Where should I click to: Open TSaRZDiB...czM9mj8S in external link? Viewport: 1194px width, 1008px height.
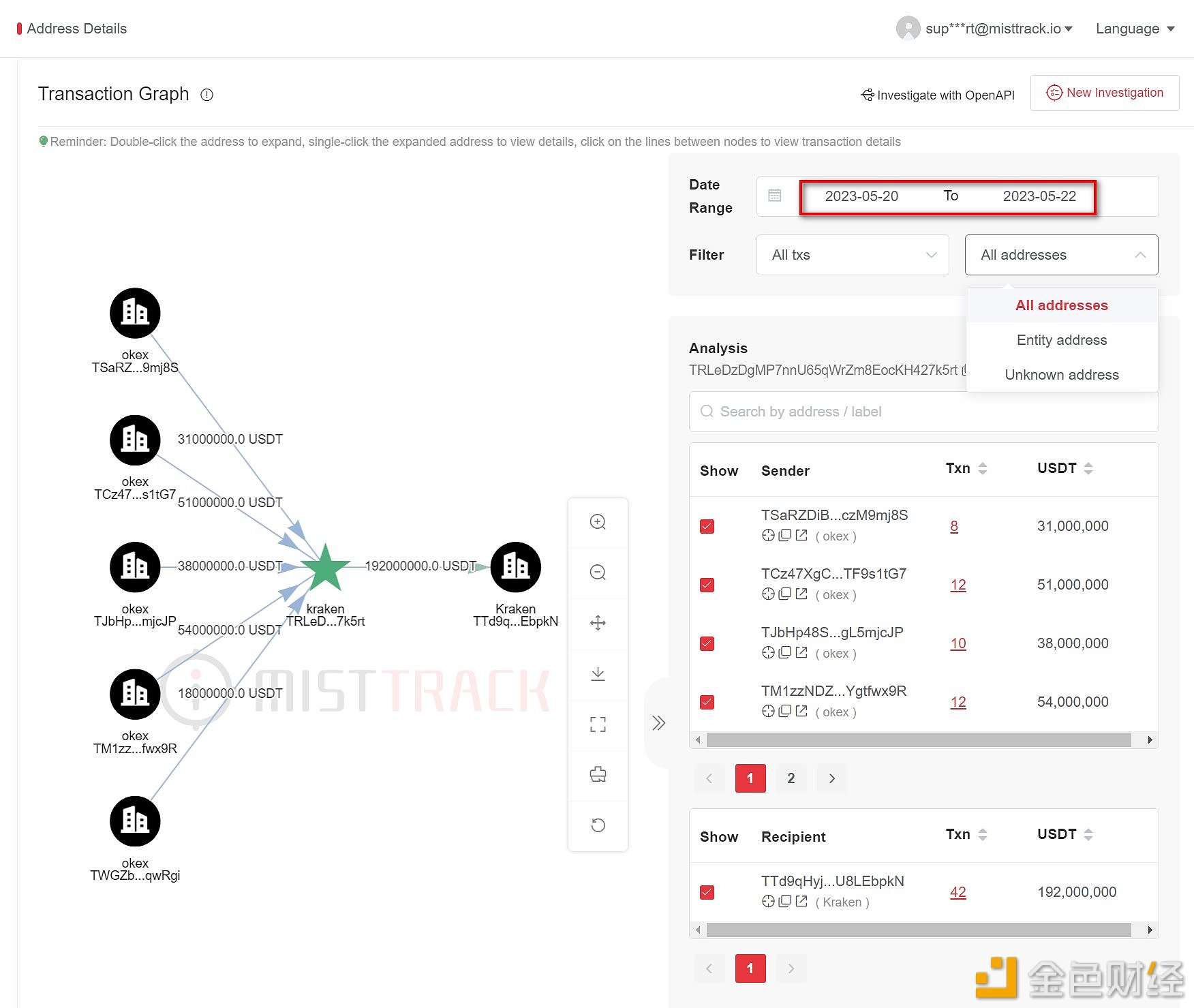[x=801, y=536]
